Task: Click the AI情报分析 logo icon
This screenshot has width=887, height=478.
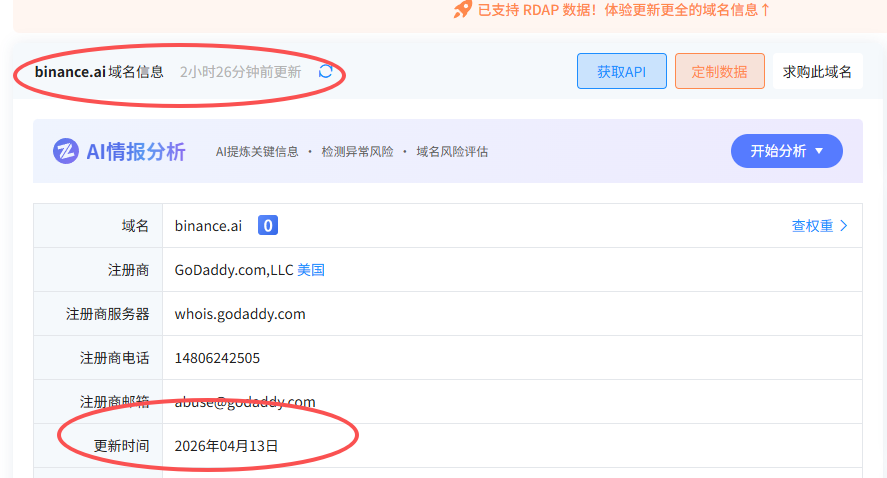Action: click(66, 151)
